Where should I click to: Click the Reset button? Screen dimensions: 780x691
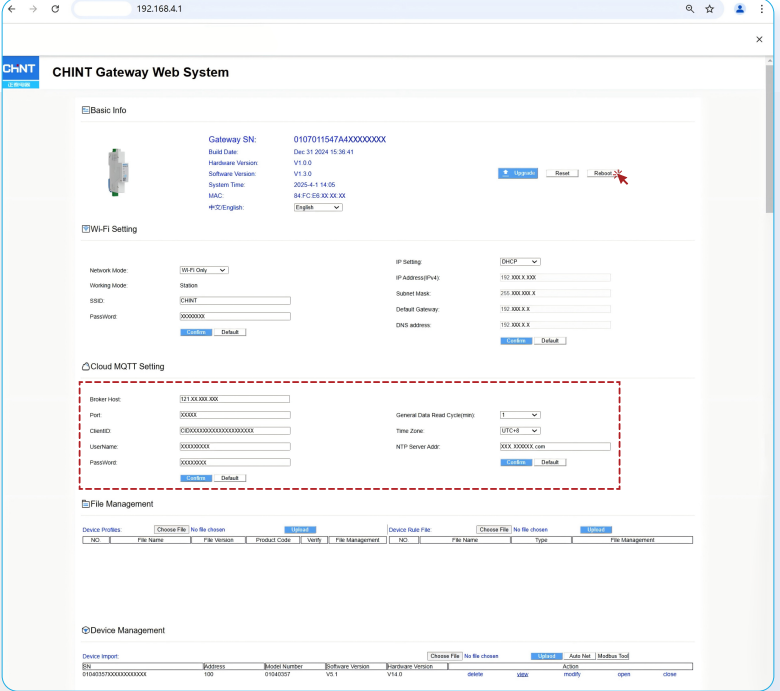pyautogui.click(x=562, y=173)
